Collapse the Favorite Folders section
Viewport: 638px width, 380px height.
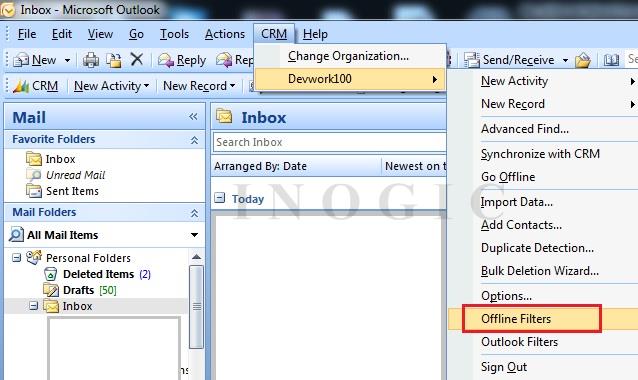pyautogui.click(x=194, y=140)
